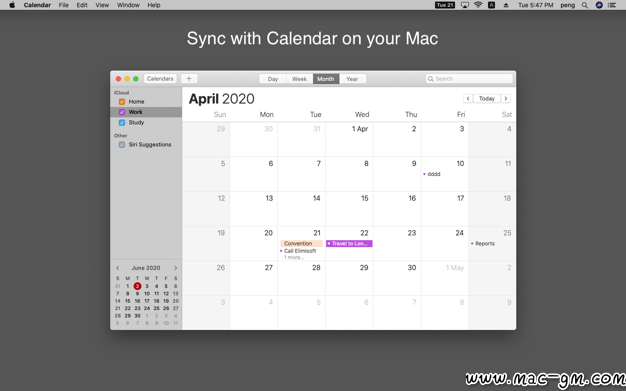Click the Tue 21 menu bar calendar icon

click(x=445, y=5)
